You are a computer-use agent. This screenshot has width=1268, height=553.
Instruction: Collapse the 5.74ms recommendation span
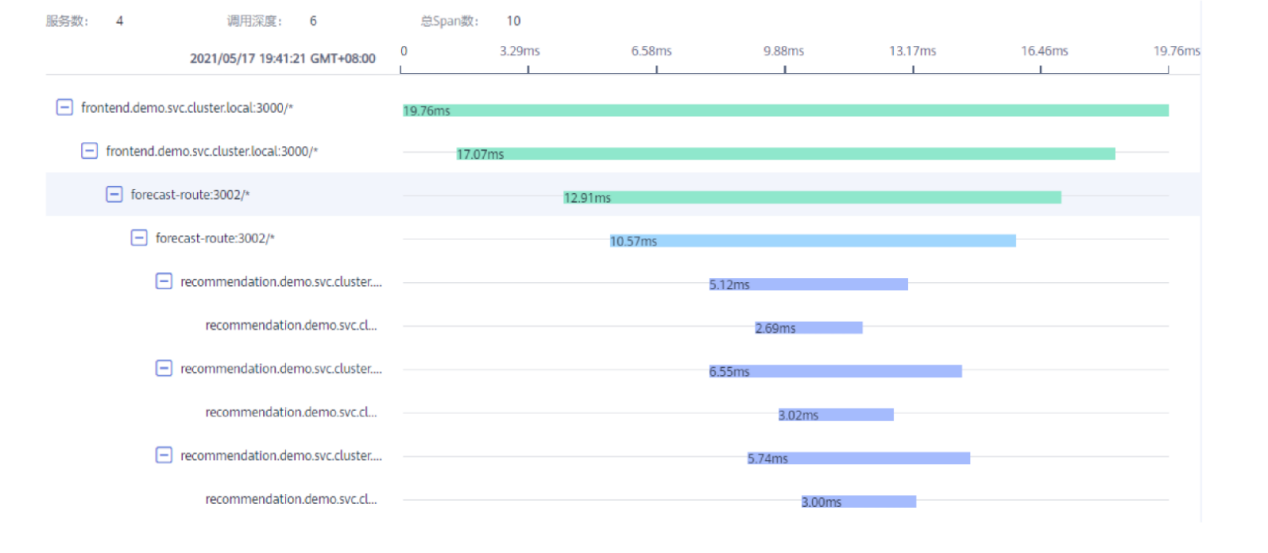click(164, 455)
